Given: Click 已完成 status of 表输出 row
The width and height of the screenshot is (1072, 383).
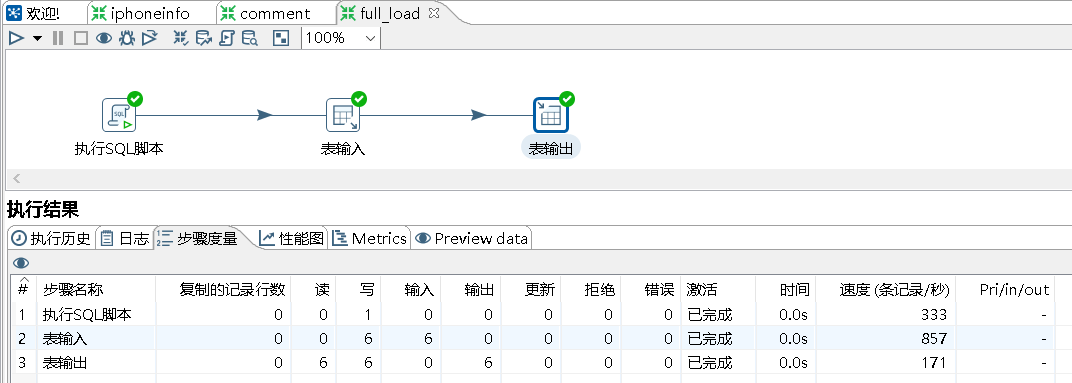Looking at the screenshot, I should click(709, 362).
